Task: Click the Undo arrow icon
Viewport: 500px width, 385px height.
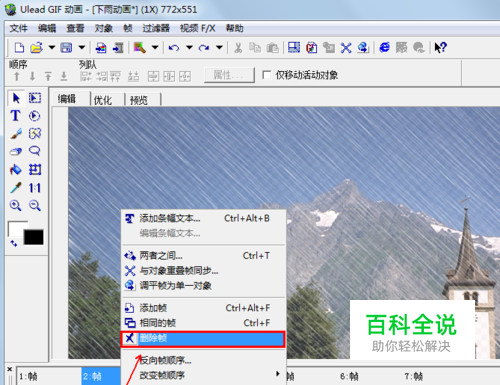Action: [174, 48]
